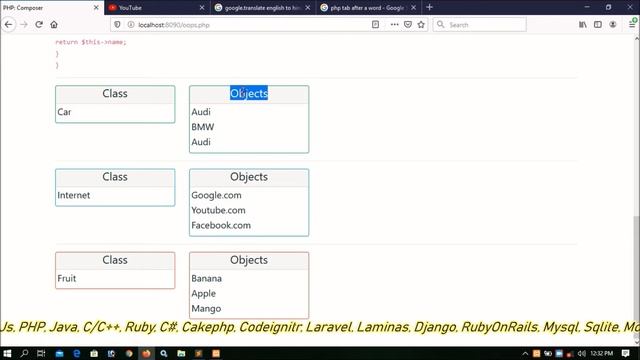Show the sidebars panel

pos(598,24)
